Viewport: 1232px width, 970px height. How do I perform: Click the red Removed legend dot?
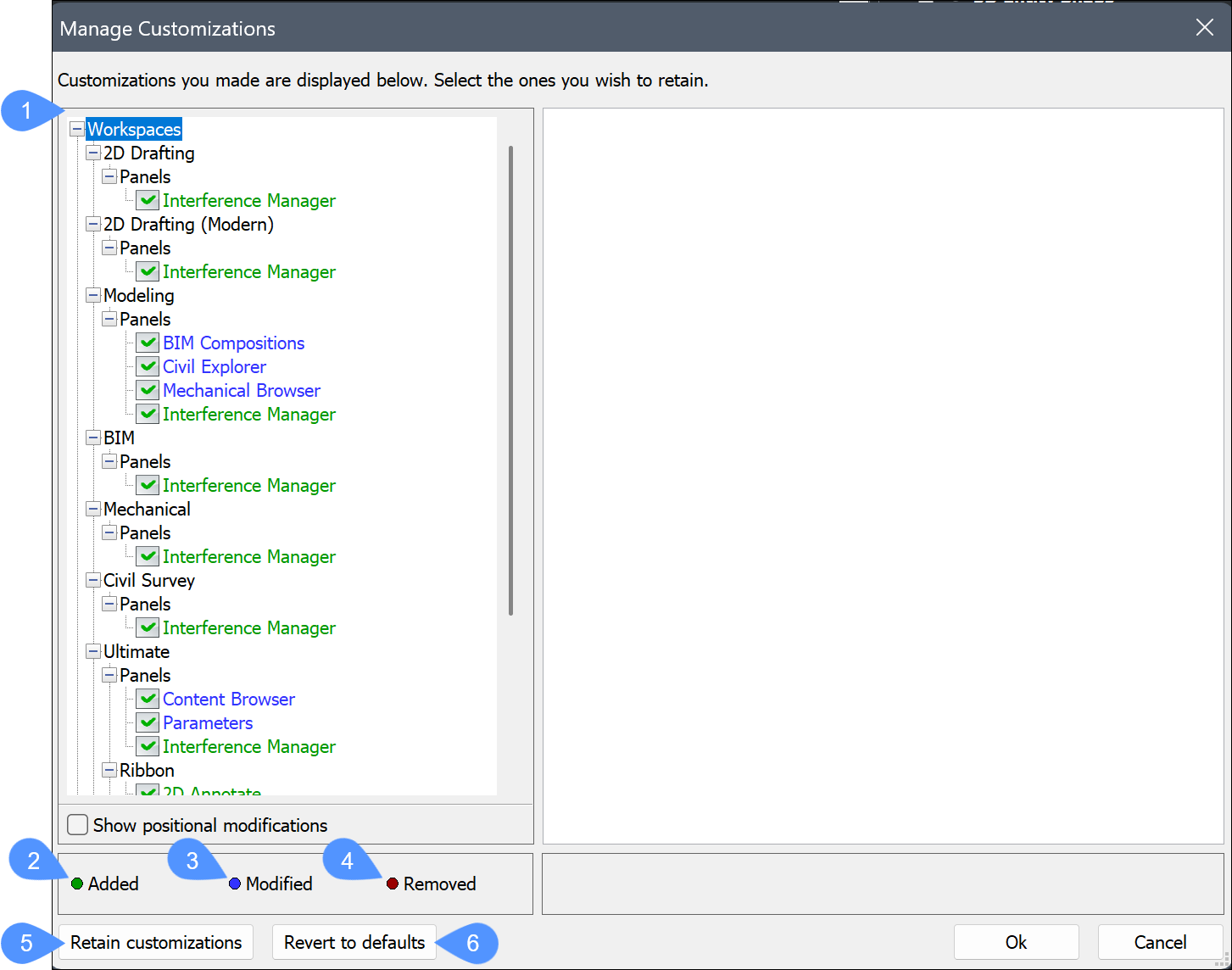[x=393, y=884]
